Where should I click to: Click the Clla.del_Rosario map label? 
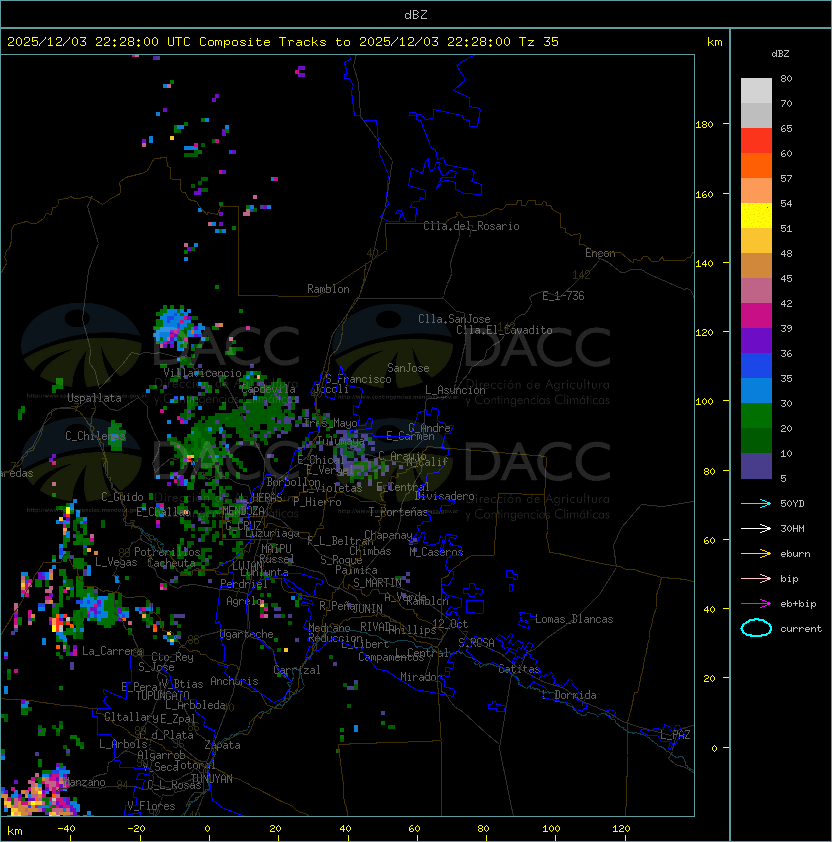tap(471, 226)
